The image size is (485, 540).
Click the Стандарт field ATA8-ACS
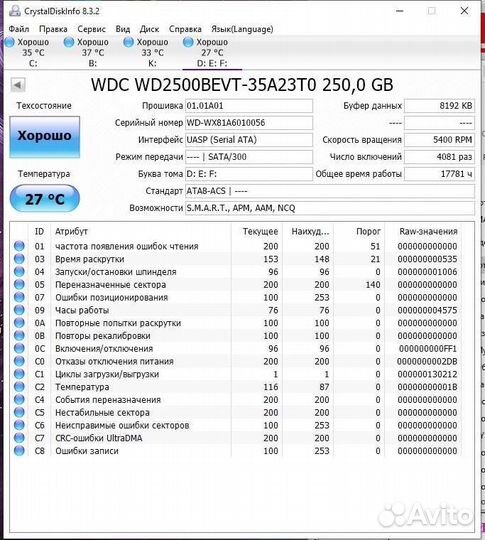(330, 191)
